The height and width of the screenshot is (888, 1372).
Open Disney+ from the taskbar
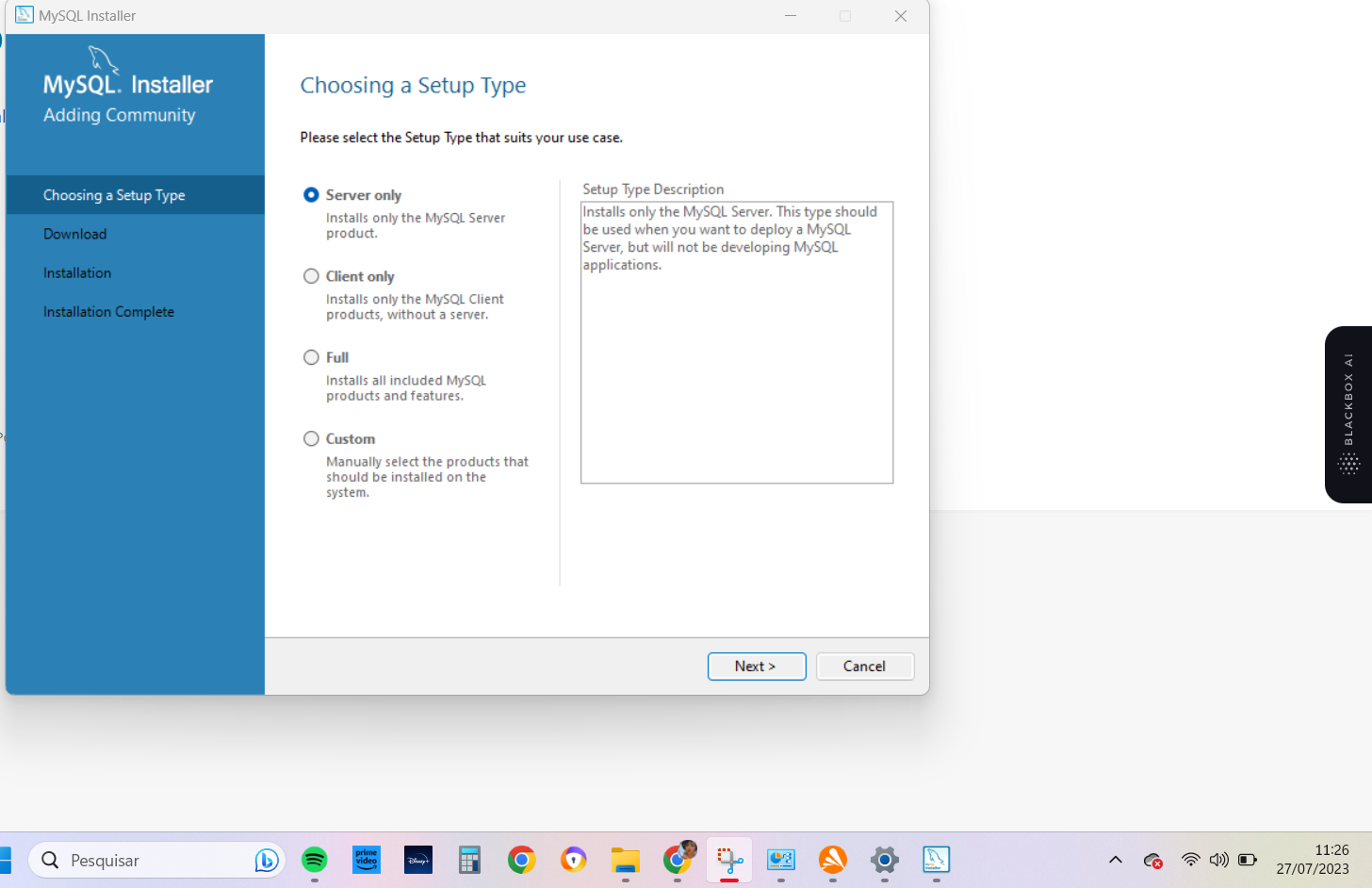(418, 860)
